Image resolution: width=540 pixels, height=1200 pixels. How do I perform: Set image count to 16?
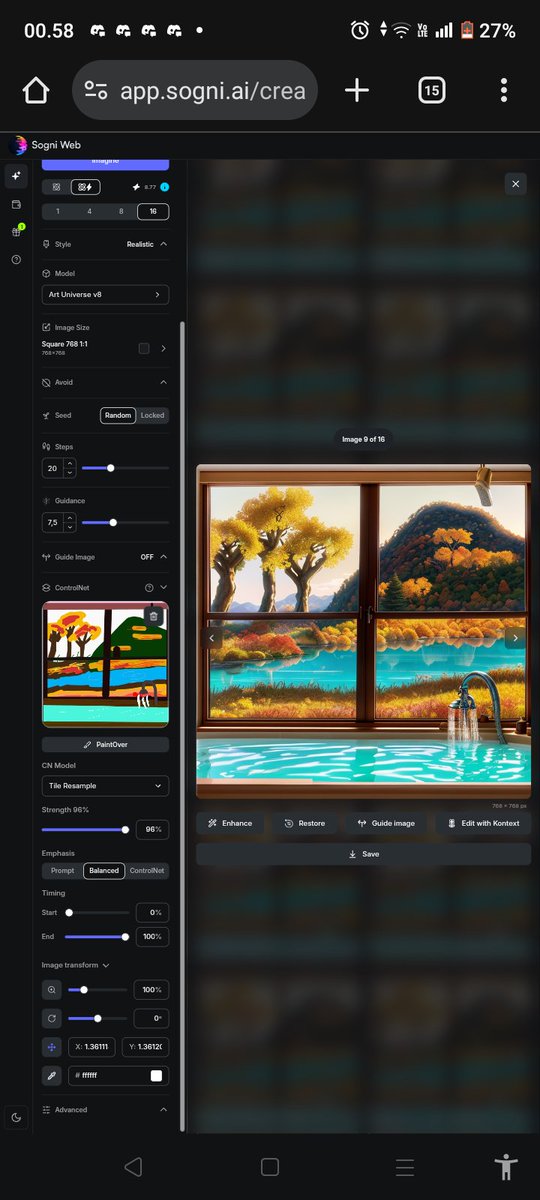coord(153,211)
